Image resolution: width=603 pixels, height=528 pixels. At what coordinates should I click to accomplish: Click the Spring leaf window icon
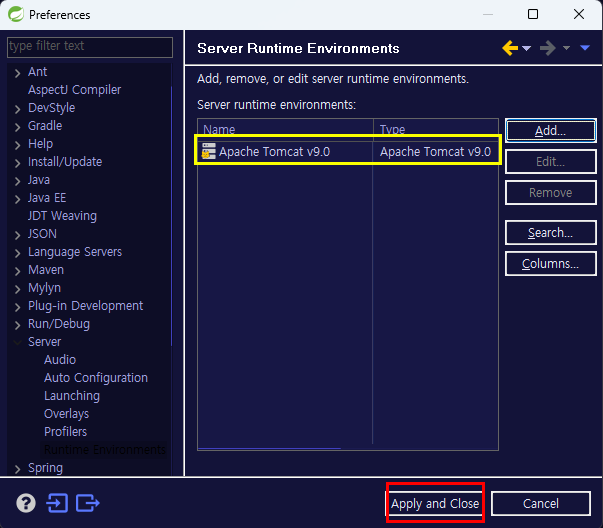click(x=16, y=14)
